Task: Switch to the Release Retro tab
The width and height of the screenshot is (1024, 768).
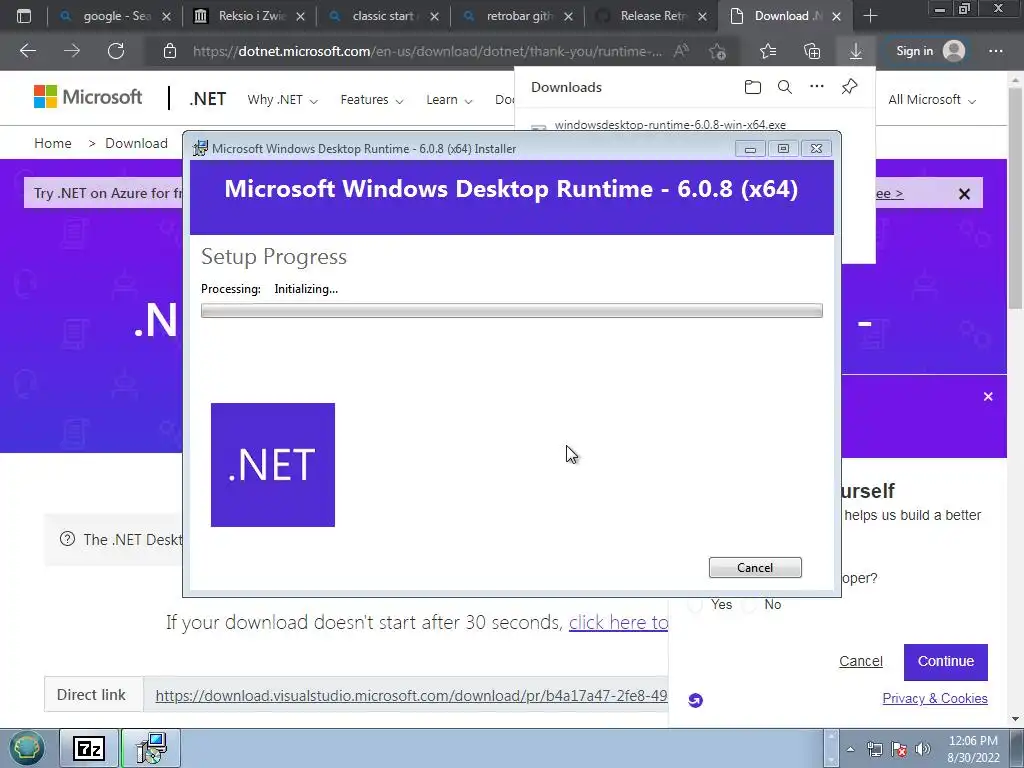Action: pyautogui.click(x=653, y=16)
